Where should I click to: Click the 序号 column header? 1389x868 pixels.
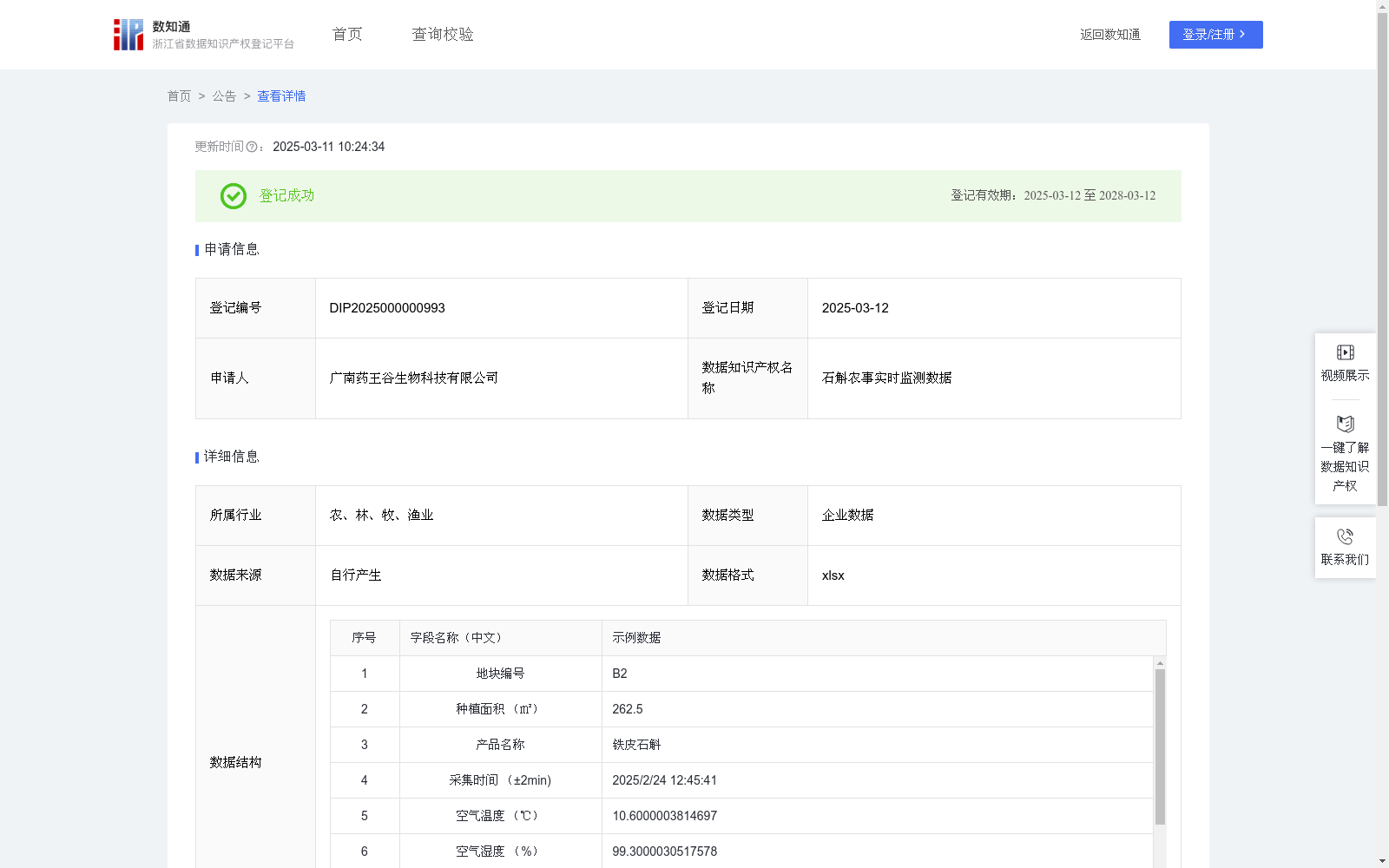[364, 638]
